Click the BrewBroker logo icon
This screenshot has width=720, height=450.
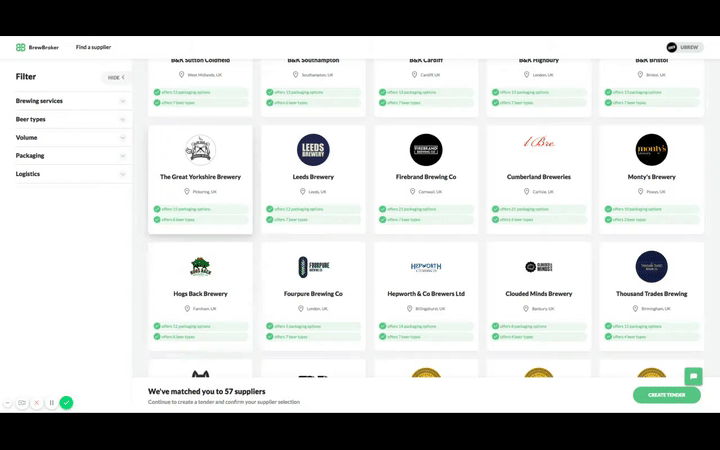tap(21, 47)
